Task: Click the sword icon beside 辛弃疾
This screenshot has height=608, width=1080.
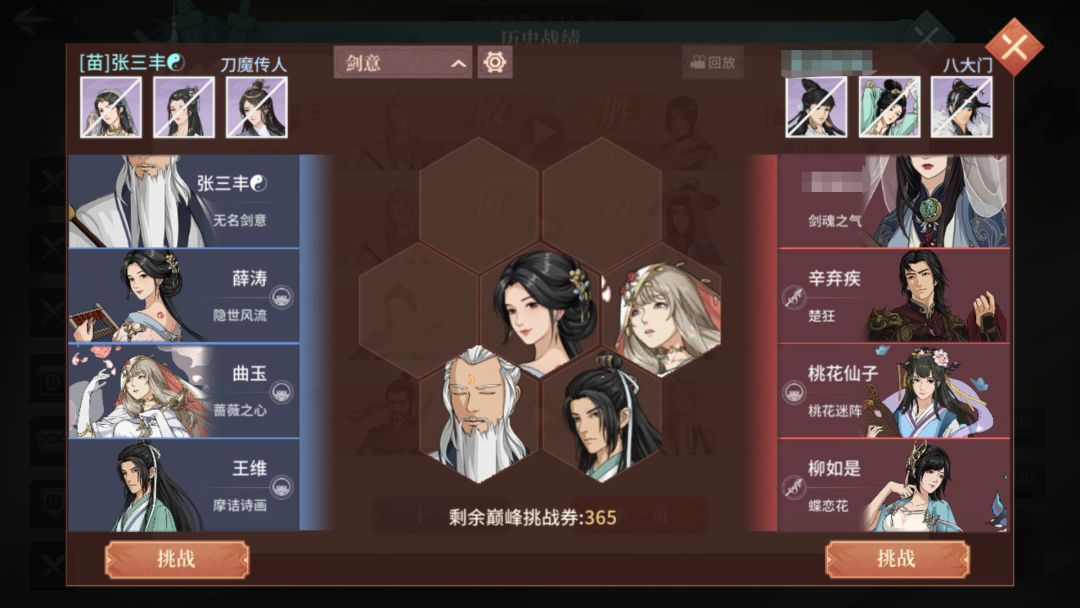Action: tap(793, 297)
